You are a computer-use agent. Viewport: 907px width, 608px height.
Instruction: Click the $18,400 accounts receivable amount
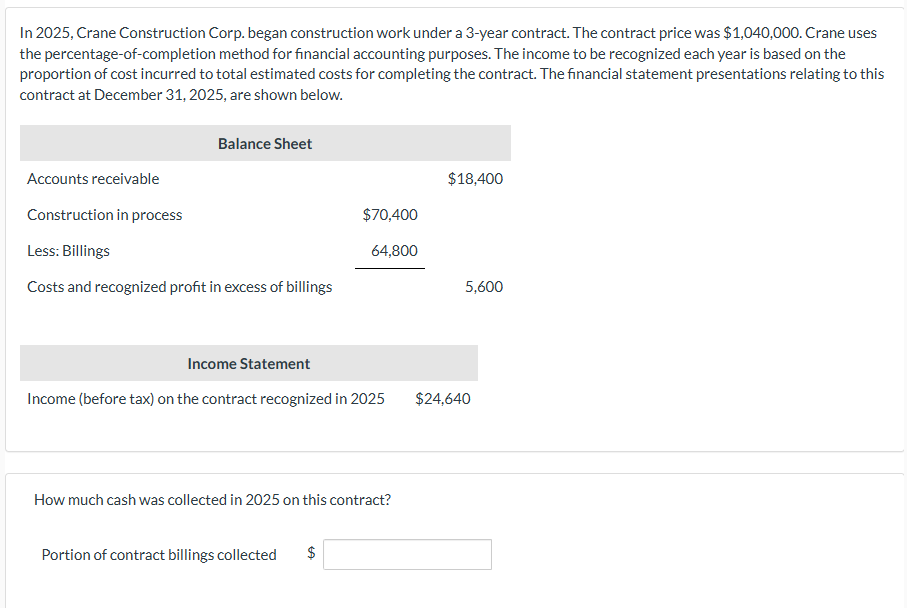[476, 179]
